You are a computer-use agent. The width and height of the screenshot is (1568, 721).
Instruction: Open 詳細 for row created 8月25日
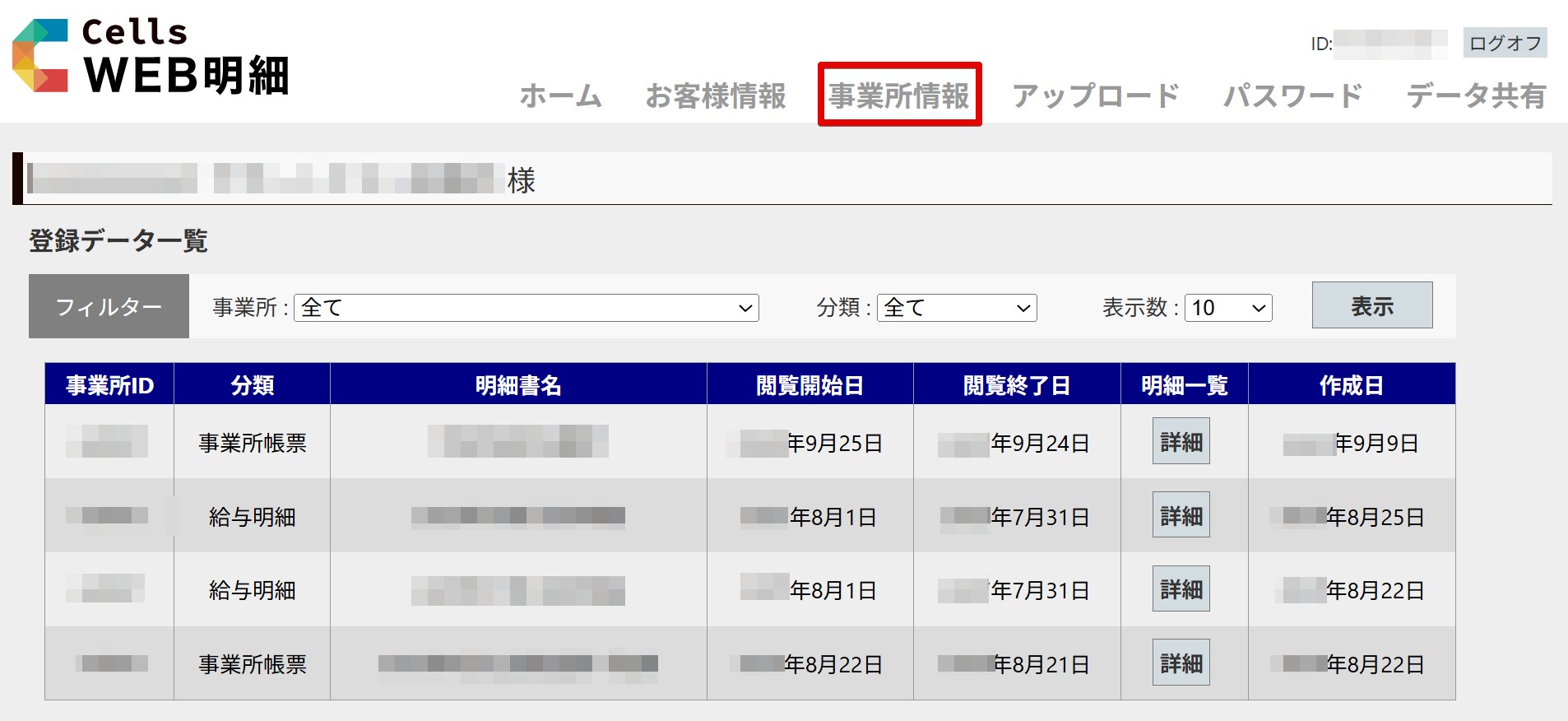click(x=1181, y=515)
